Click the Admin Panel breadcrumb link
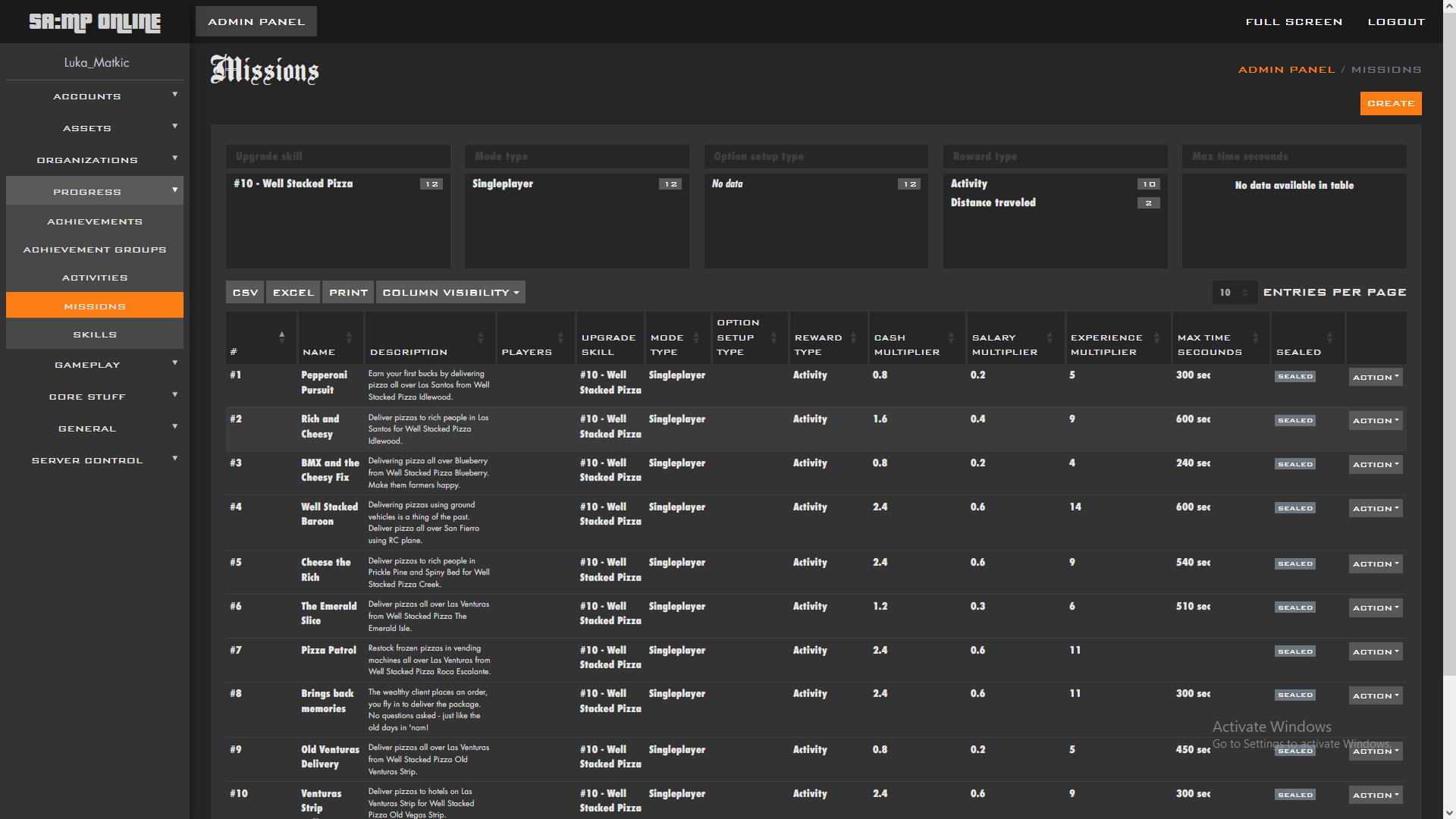1456x819 pixels. [x=1286, y=70]
